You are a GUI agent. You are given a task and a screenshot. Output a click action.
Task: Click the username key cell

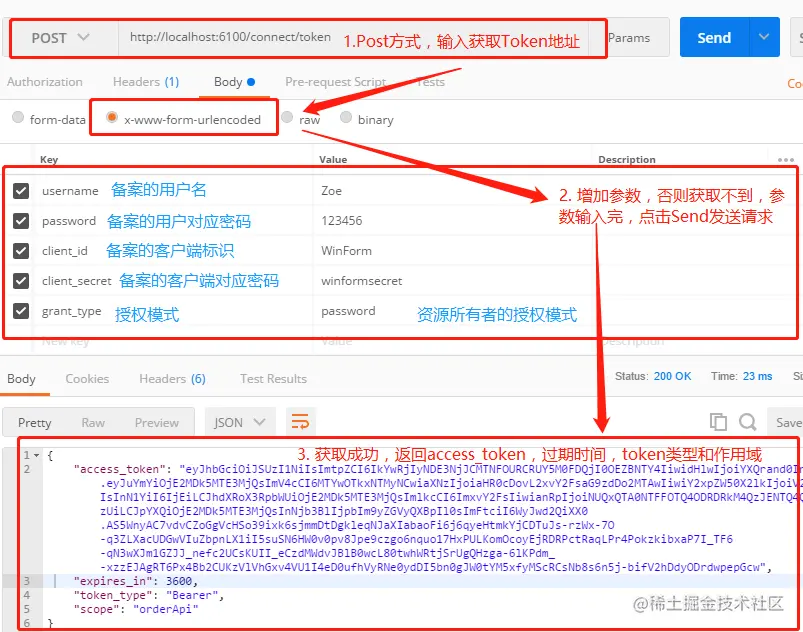(173, 191)
